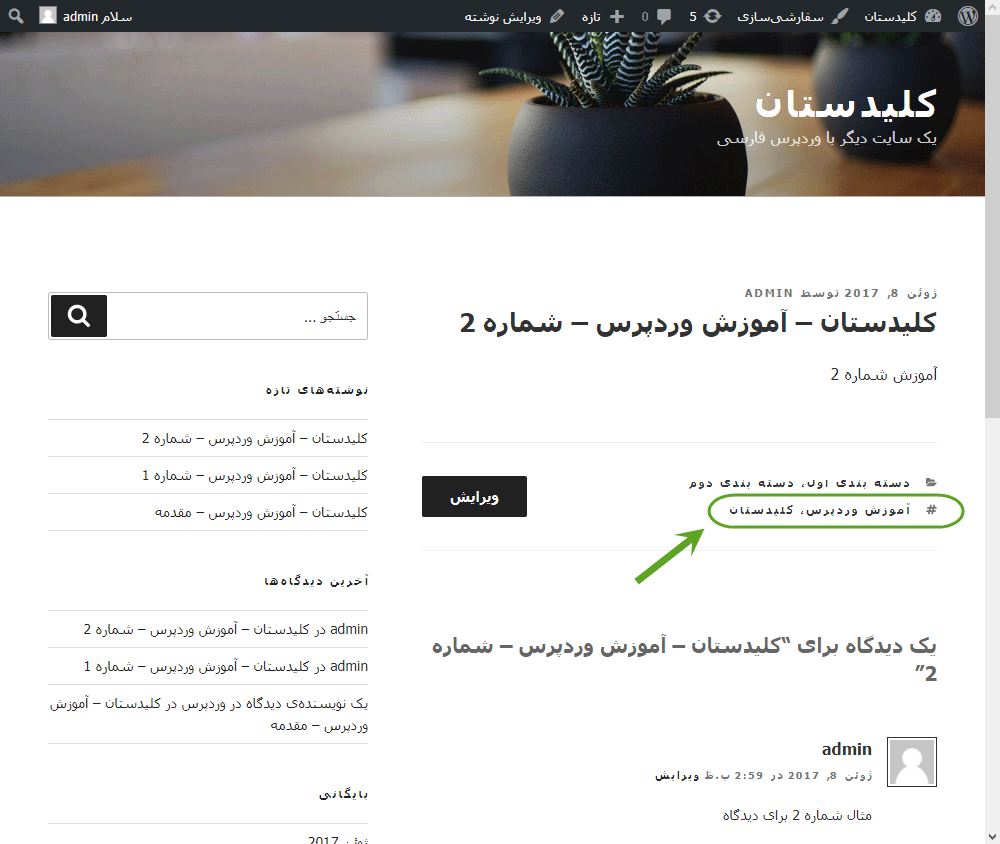Viewport: 1000px width, 844px height.
Task: Open recent comment by admin on شماره 1
Action: [x=195, y=667]
